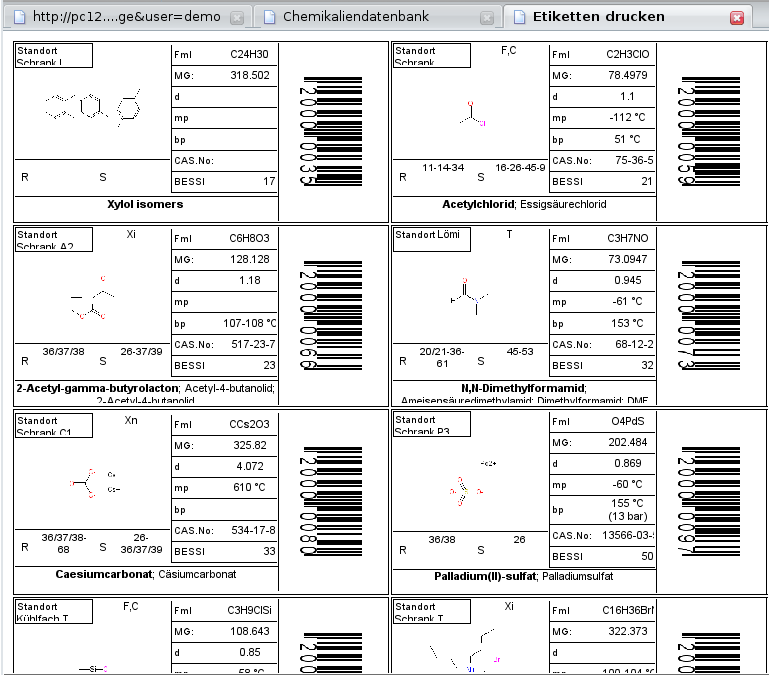
Task: Click hazard symbol Xn on Caesiumcarbonat label
Action: [x=131, y=420]
